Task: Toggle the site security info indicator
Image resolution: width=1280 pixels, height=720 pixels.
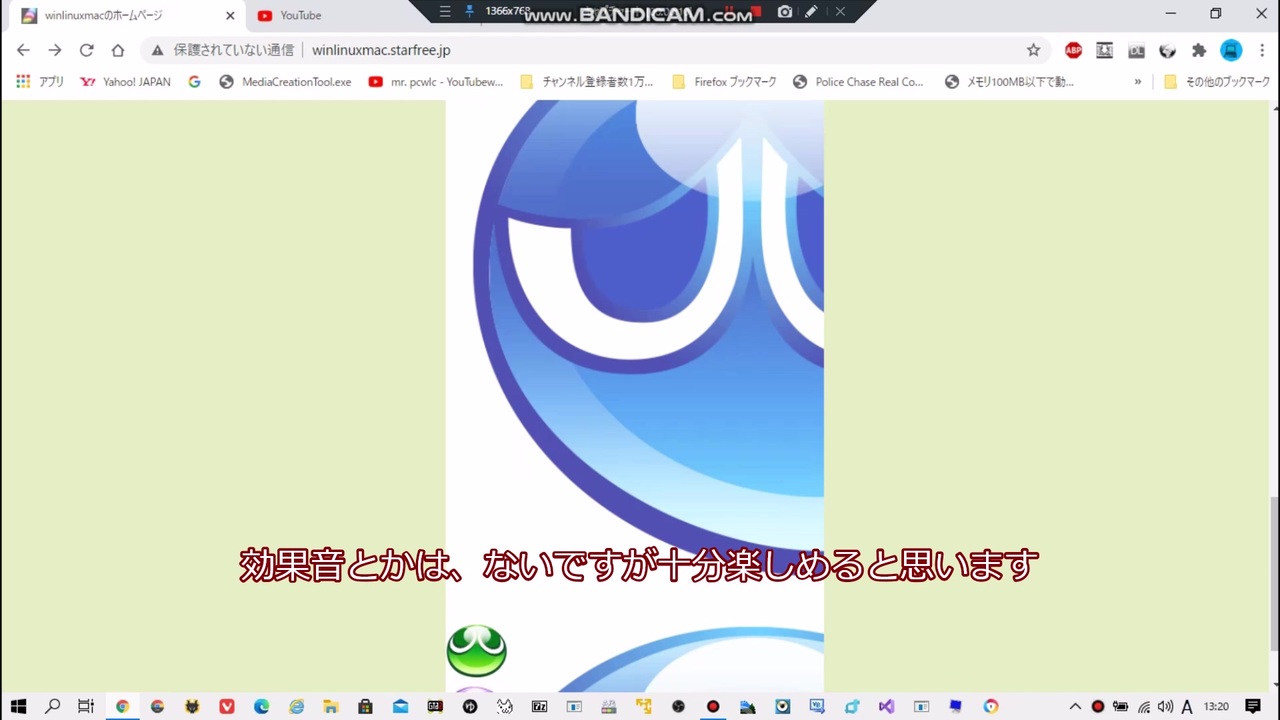Action: (157, 50)
